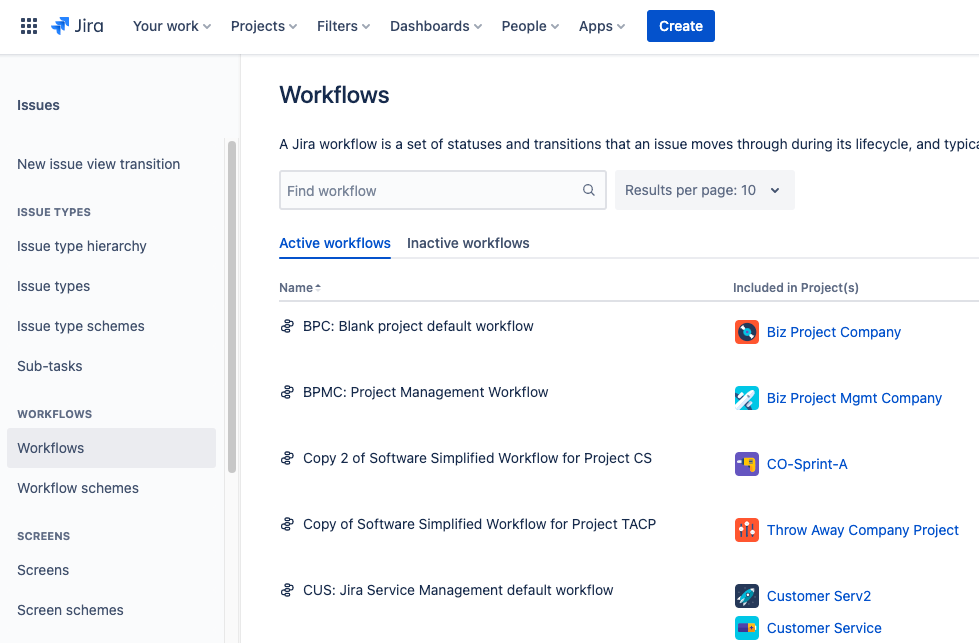
Task: Expand the Dashboards menu
Action: coord(436,26)
